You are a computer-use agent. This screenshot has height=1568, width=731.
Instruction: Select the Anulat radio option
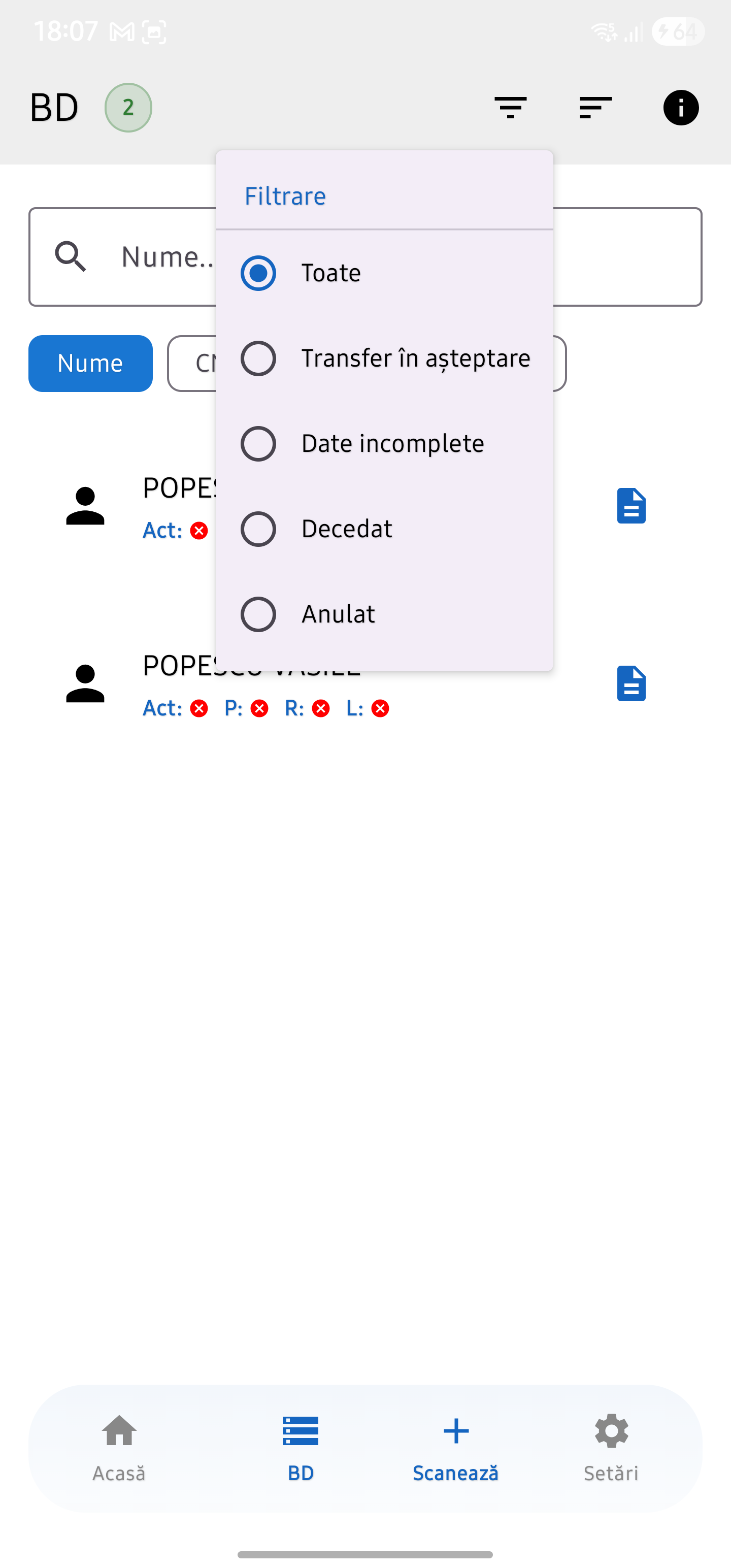pyautogui.click(x=259, y=613)
